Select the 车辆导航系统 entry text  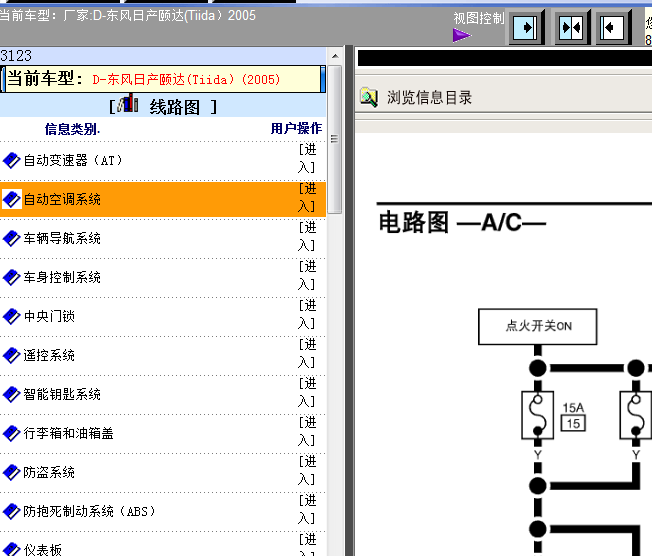coord(62,239)
